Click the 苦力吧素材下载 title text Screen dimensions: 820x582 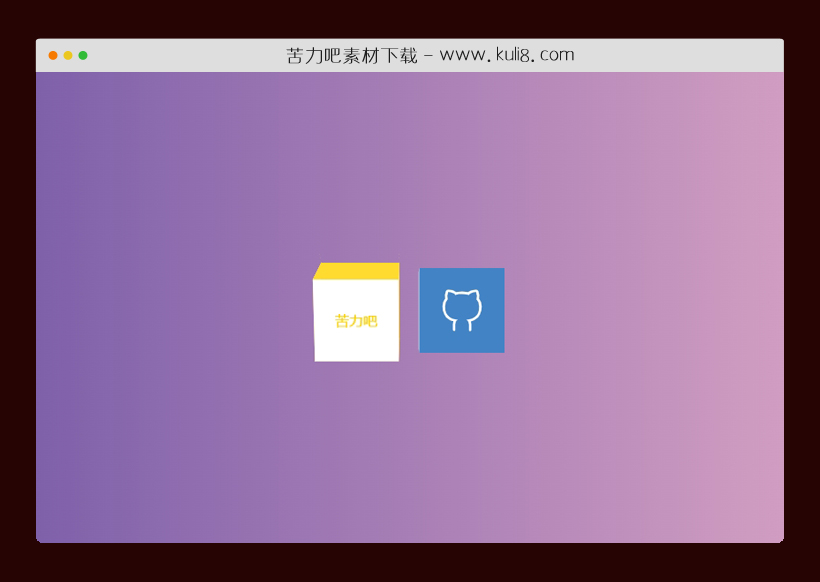click(351, 55)
